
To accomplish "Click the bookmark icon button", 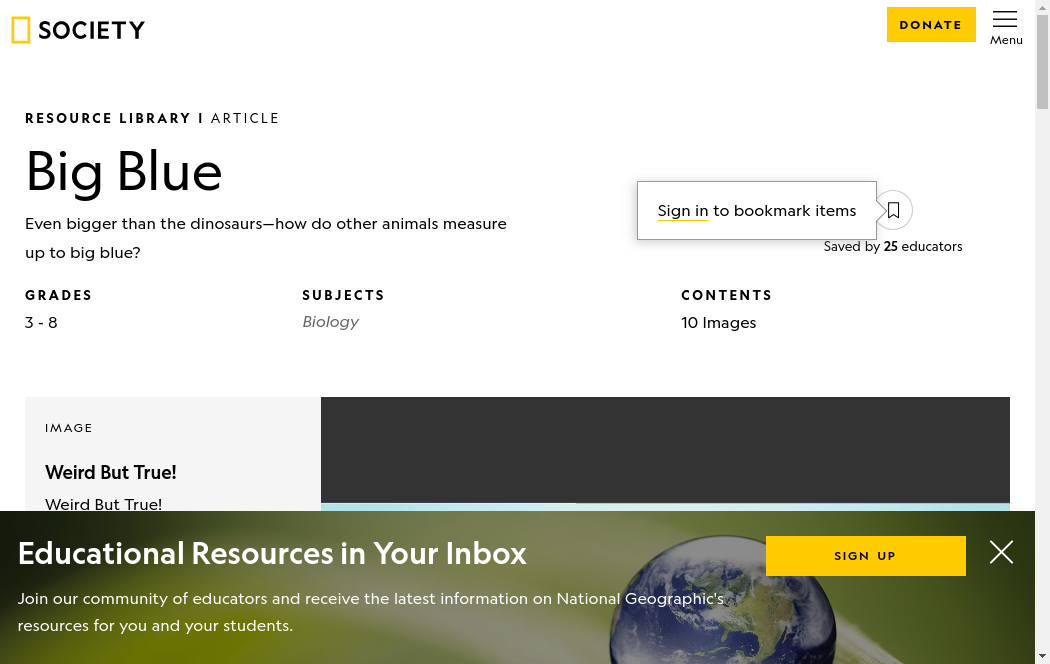I will (x=894, y=210).
